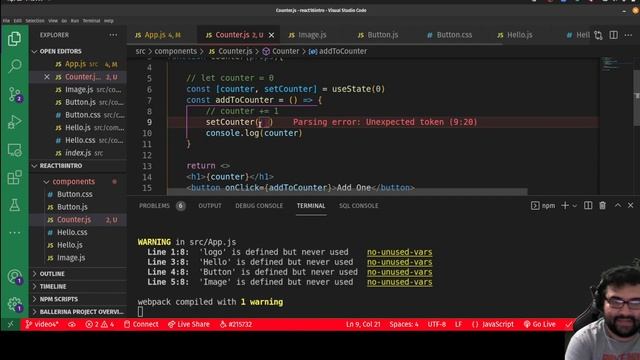This screenshot has width=640, height=360.
Task: Close the bottom panel
Action: point(631,205)
